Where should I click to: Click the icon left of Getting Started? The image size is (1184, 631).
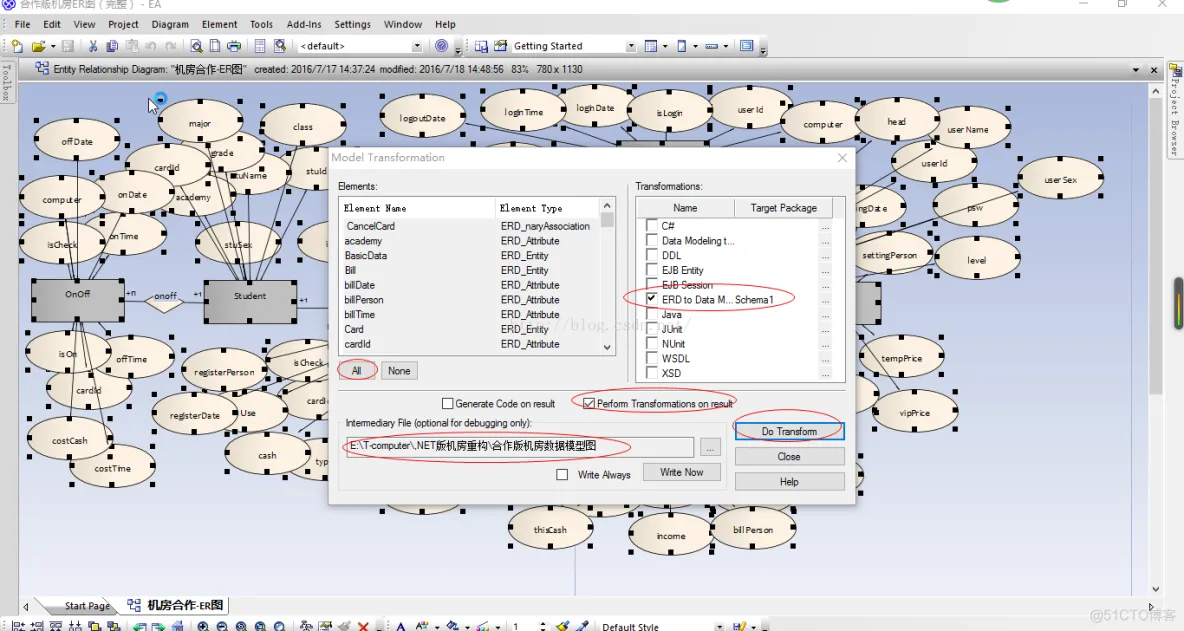tap(501, 46)
